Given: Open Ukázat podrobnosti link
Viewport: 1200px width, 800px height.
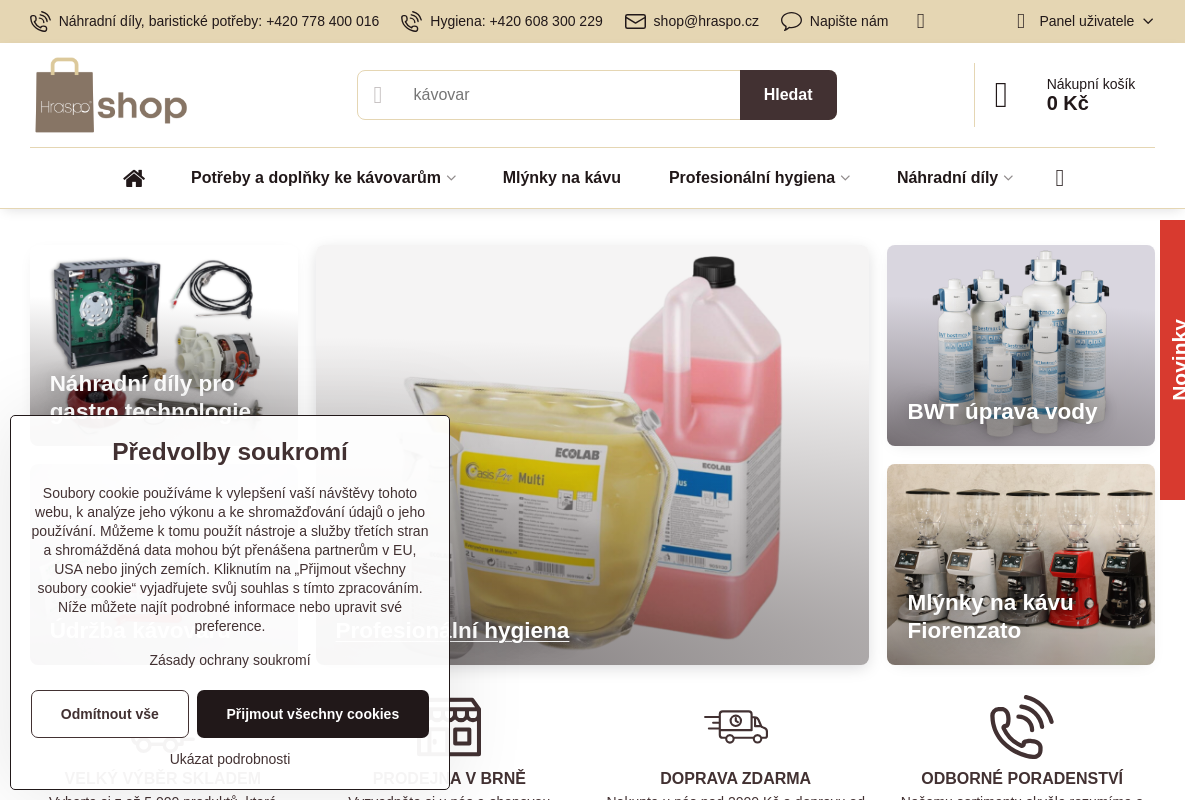Looking at the screenshot, I should click(230, 759).
